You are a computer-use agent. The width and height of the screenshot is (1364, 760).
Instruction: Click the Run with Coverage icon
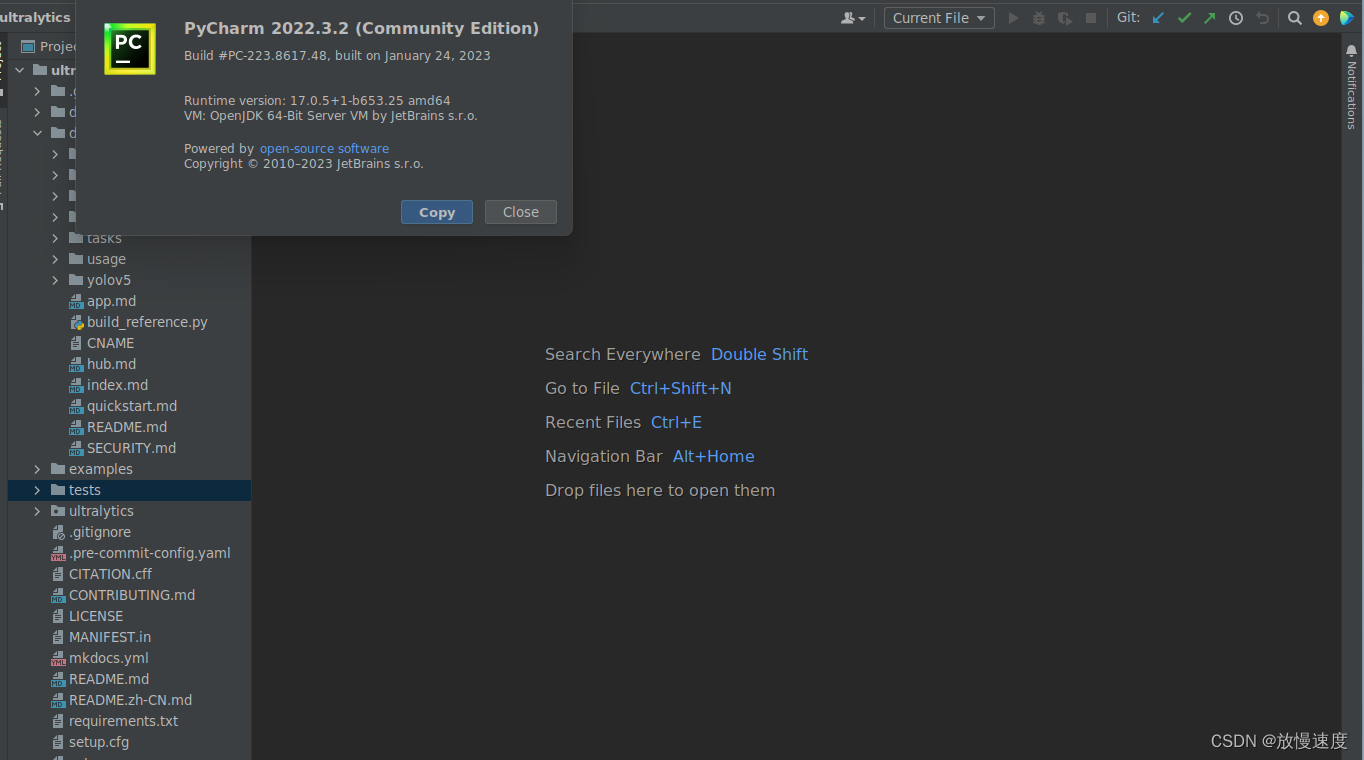coord(1065,18)
